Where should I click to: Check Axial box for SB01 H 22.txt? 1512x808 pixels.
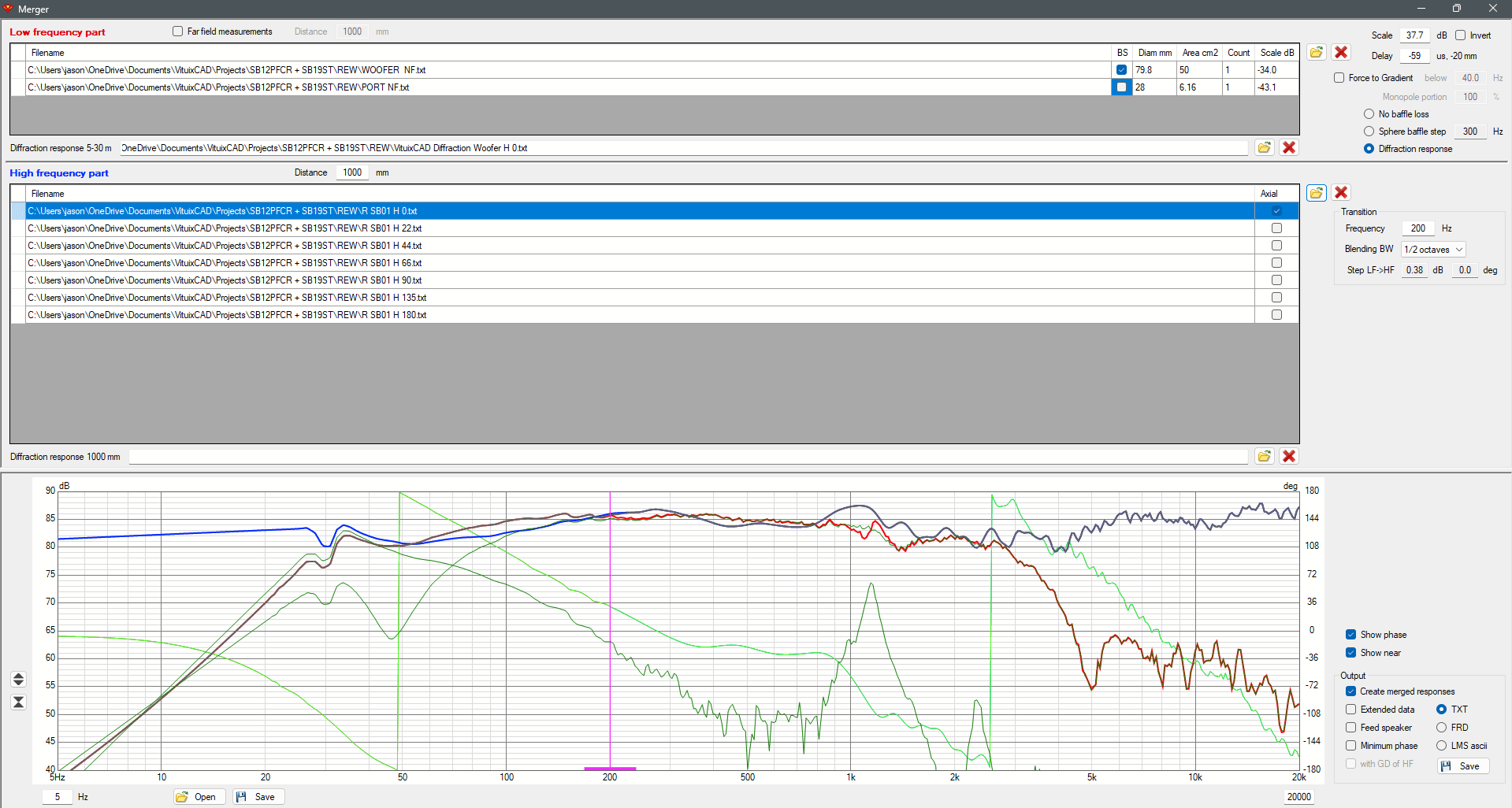pos(1276,228)
